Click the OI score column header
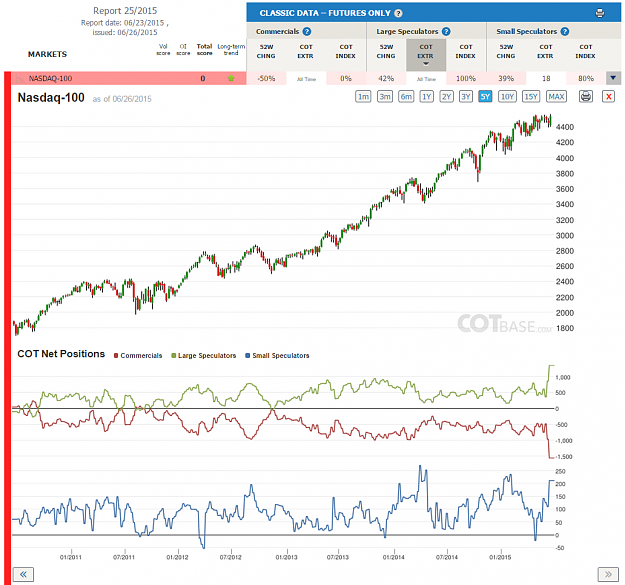The height and width of the screenshot is (585, 625). (x=183, y=49)
